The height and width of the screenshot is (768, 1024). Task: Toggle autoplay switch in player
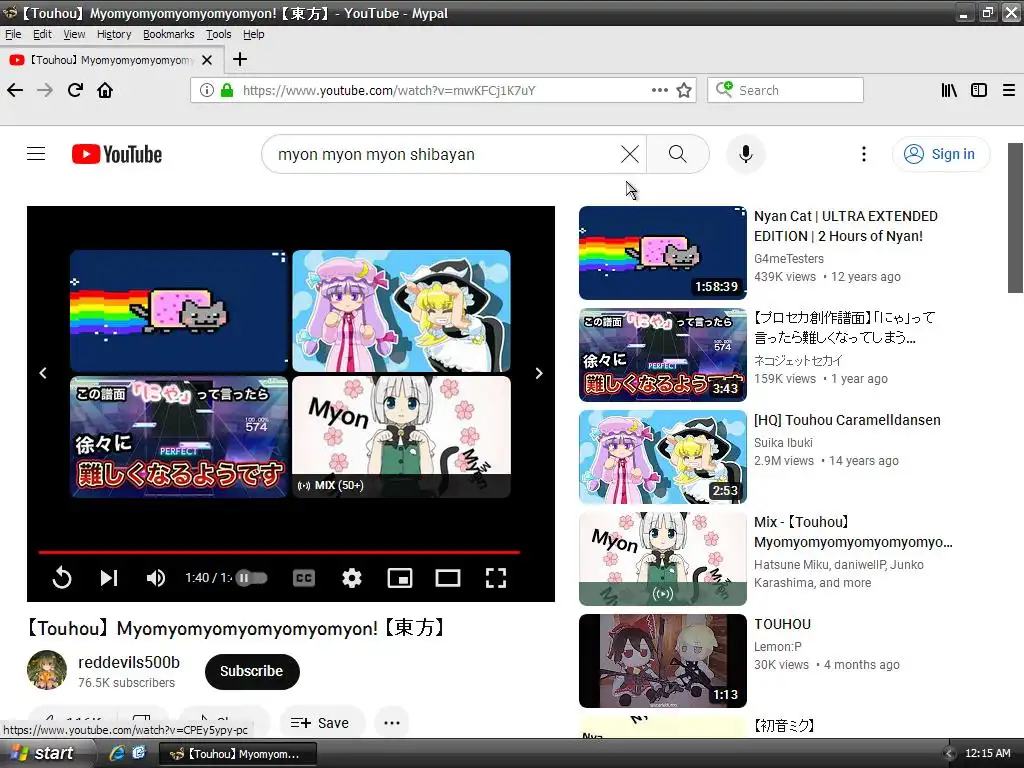251,578
